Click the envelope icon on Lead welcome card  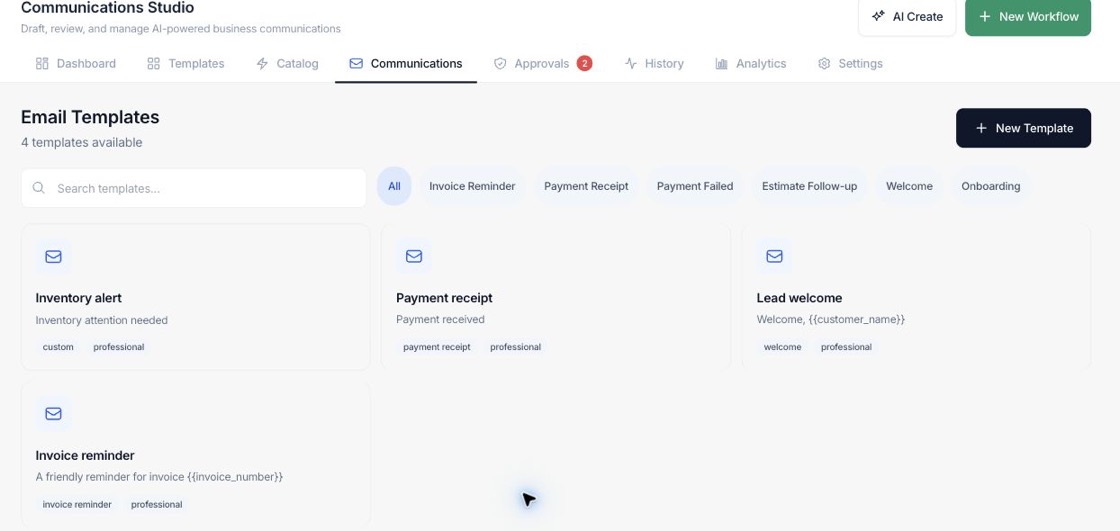tap(774, 256)
